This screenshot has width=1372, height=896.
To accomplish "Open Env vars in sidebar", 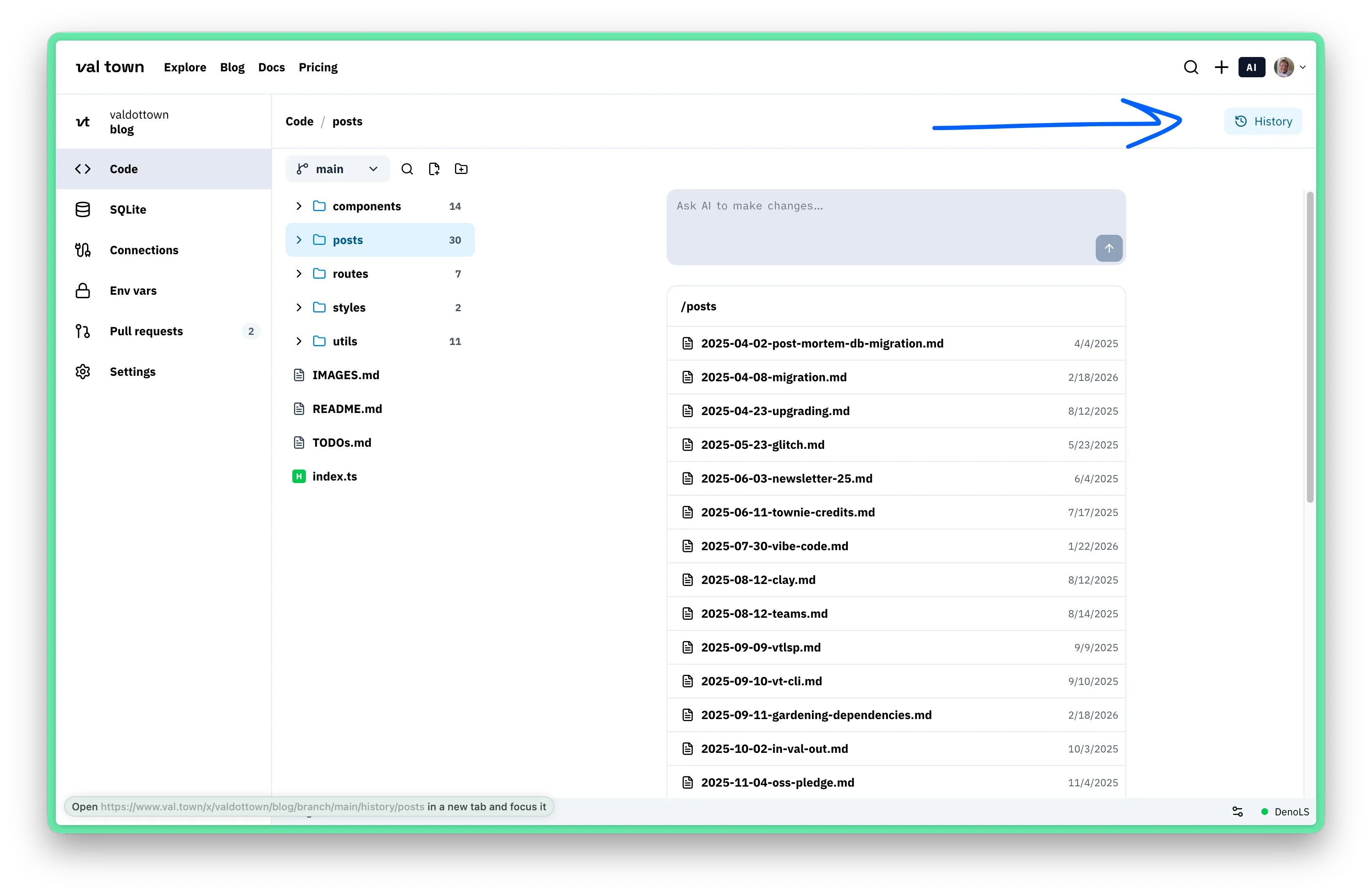I will [x=164, y=291].
